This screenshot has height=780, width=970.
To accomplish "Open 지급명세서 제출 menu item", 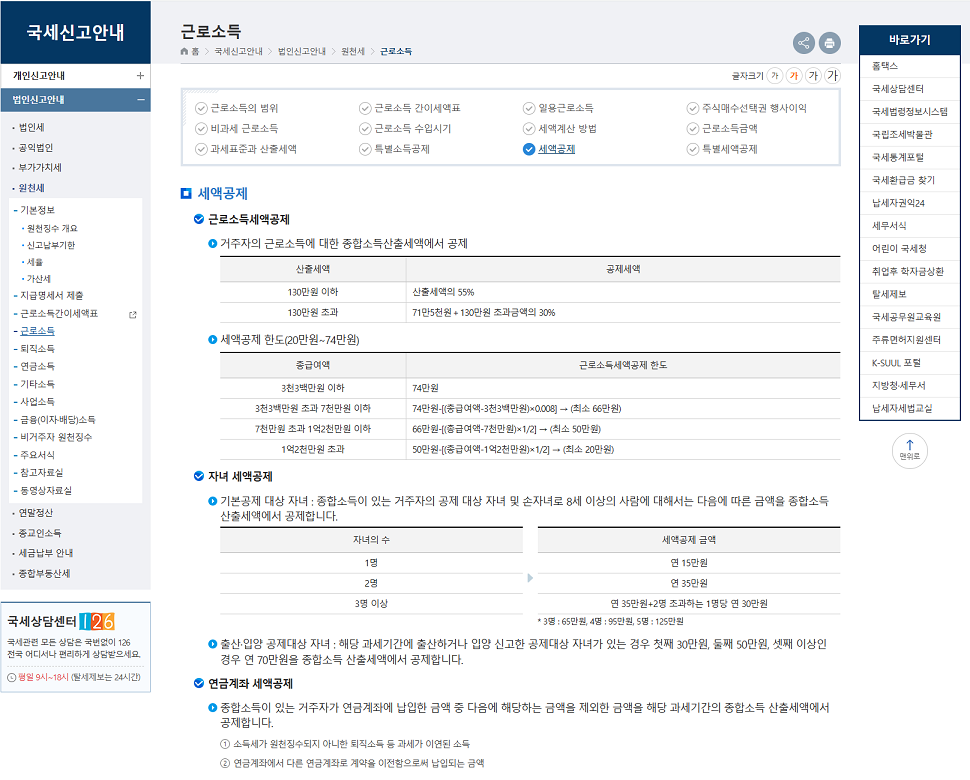I will point(51,296).
